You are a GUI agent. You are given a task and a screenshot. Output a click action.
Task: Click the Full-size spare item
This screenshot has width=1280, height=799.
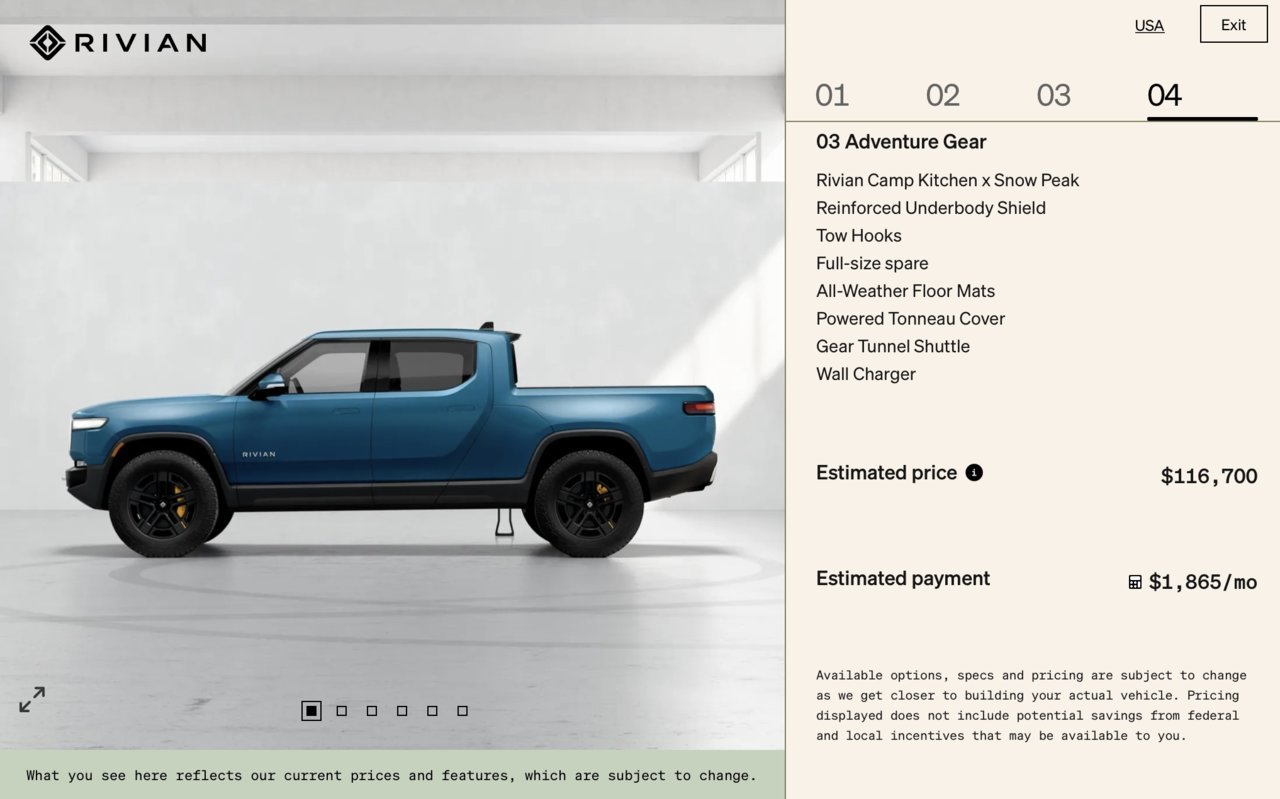tap(872, 263)
